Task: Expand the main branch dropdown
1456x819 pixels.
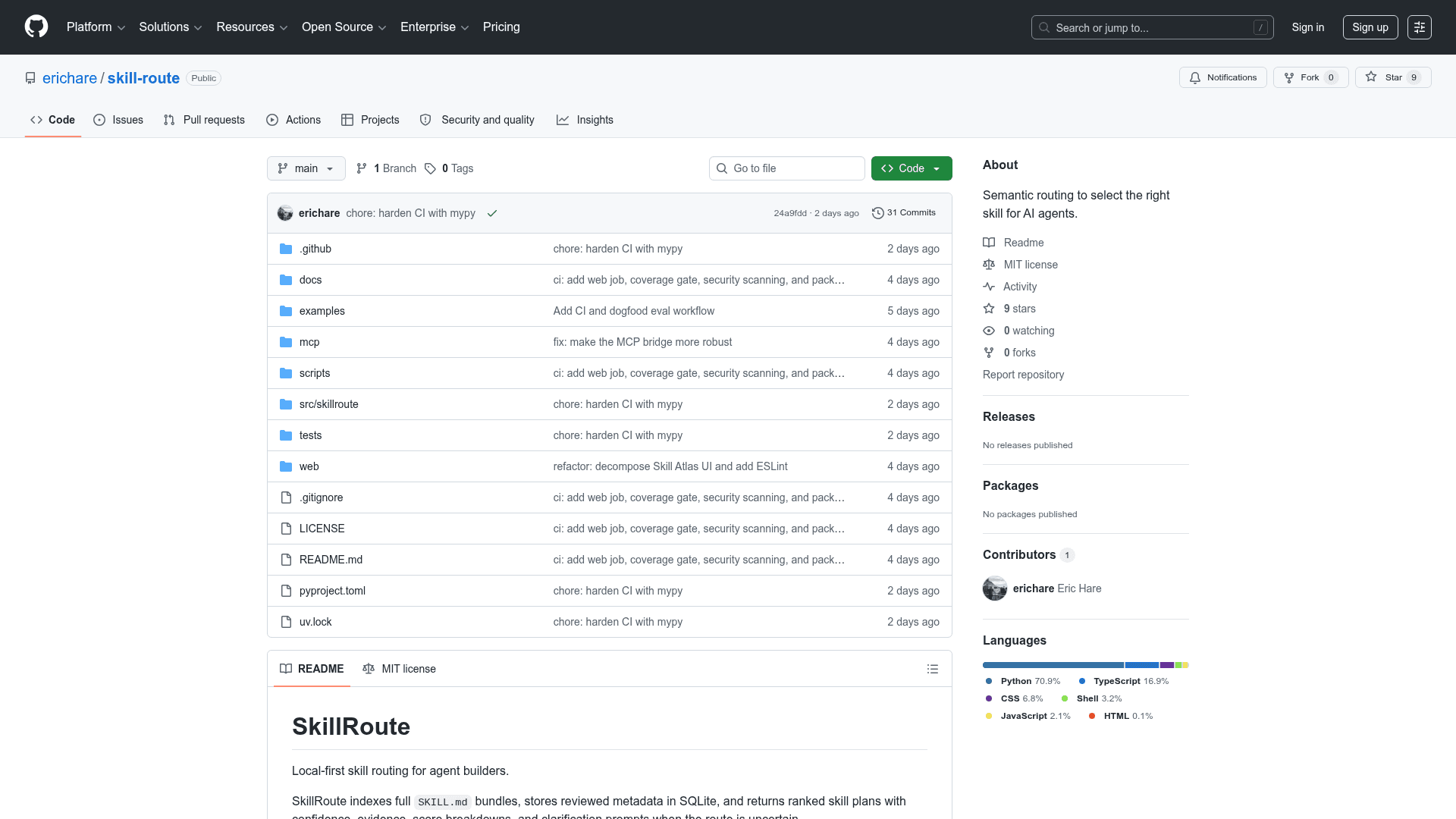Action: click(306, 168)
